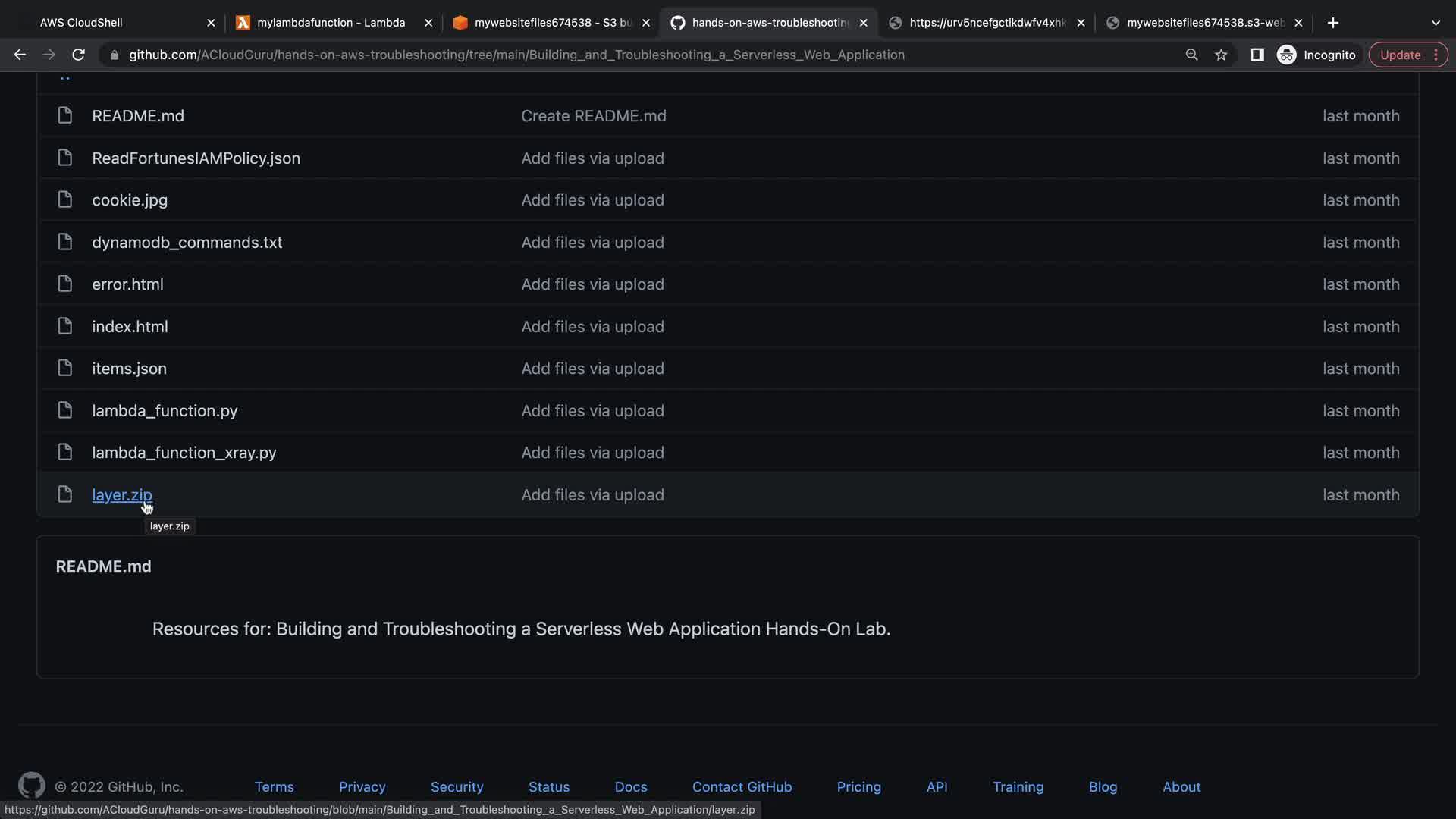This screenshot has height=819, width=1456.
Task: Open ReadFortunesIAMPolicy.json file
Action: pyautogui.click(x=196, y=158)
